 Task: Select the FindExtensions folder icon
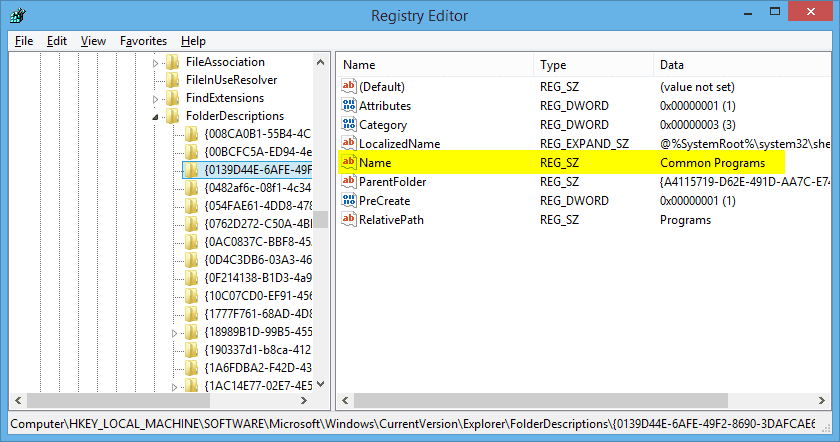click(x=172, y=98)
